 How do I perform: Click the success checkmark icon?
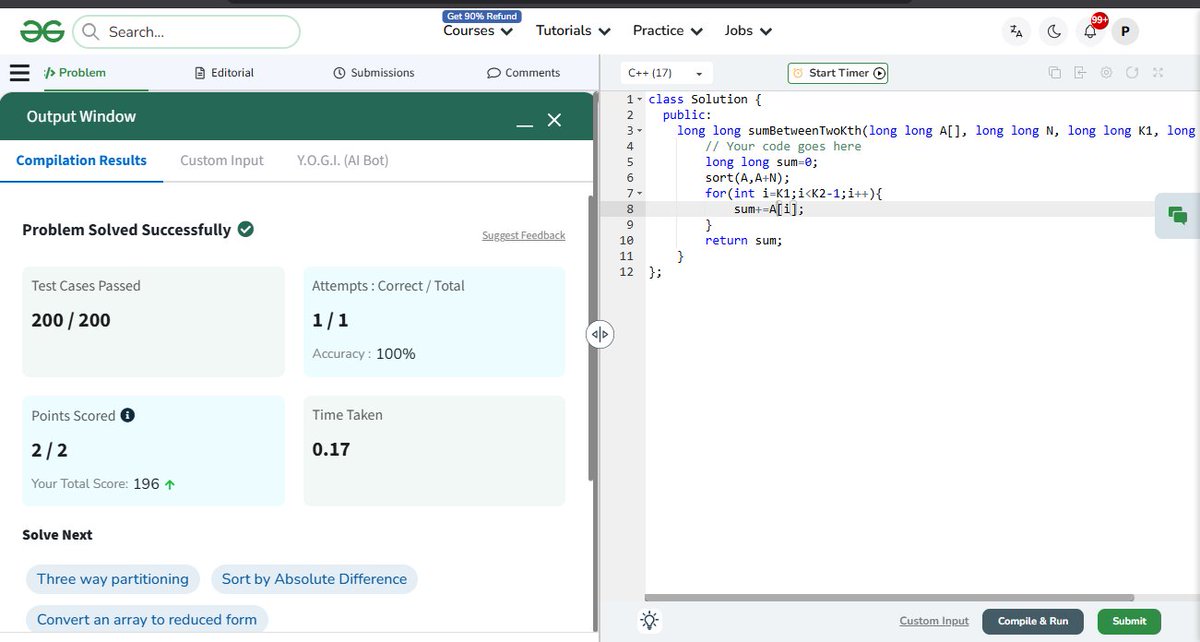pos(246,229)
